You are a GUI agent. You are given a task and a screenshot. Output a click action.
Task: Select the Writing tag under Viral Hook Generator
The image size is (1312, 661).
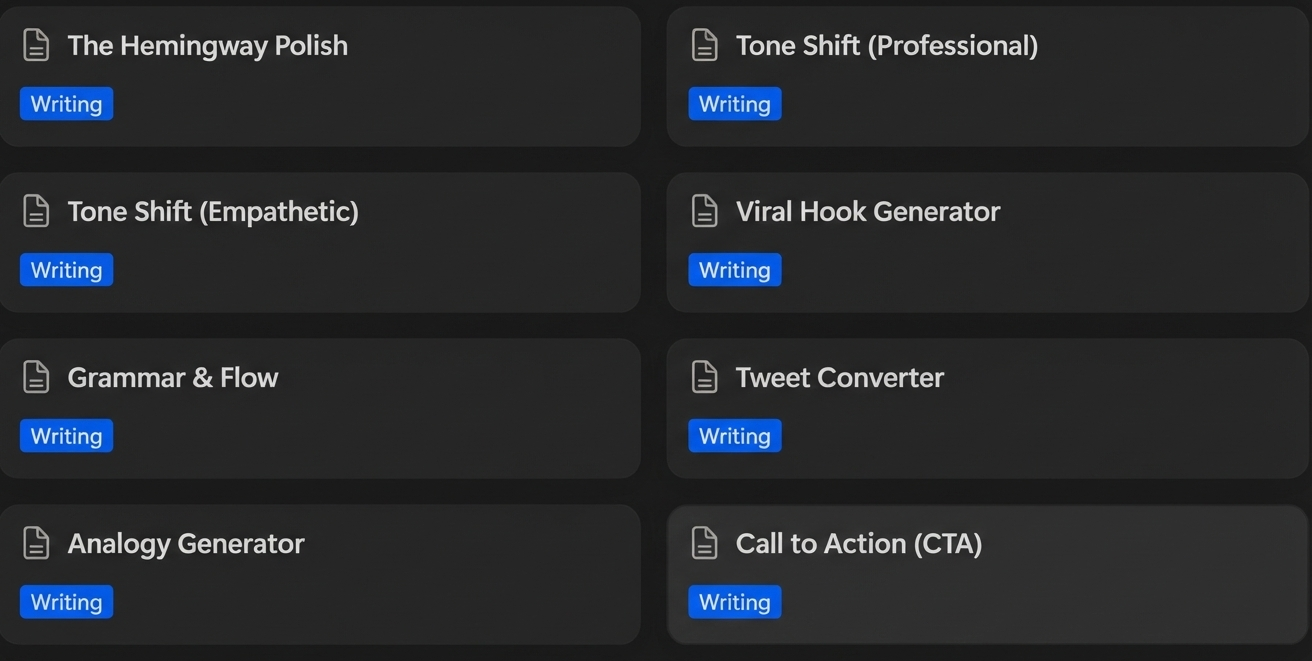[x=735, y=269]
